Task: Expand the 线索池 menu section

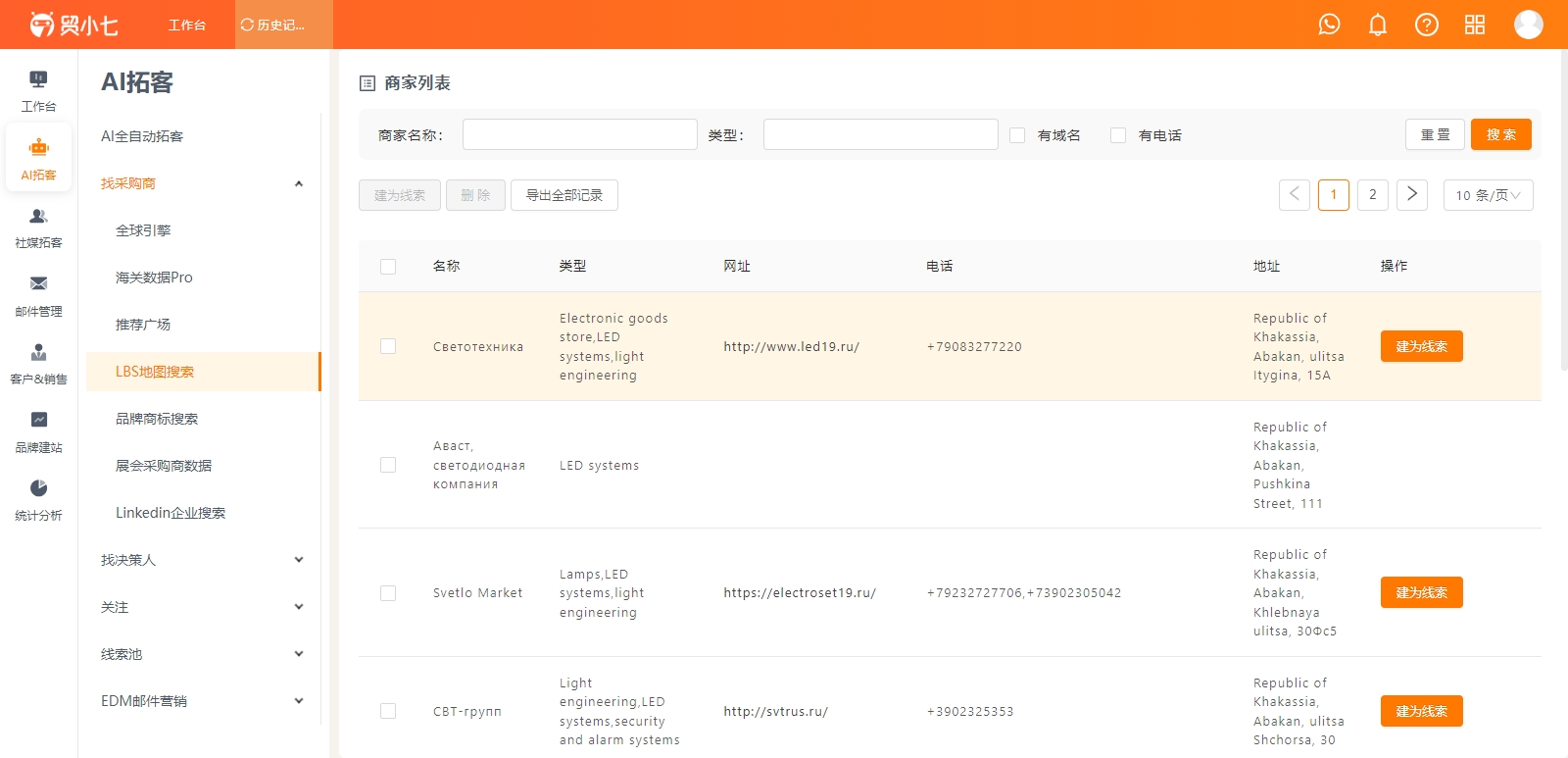Action: tap(203, 654)
